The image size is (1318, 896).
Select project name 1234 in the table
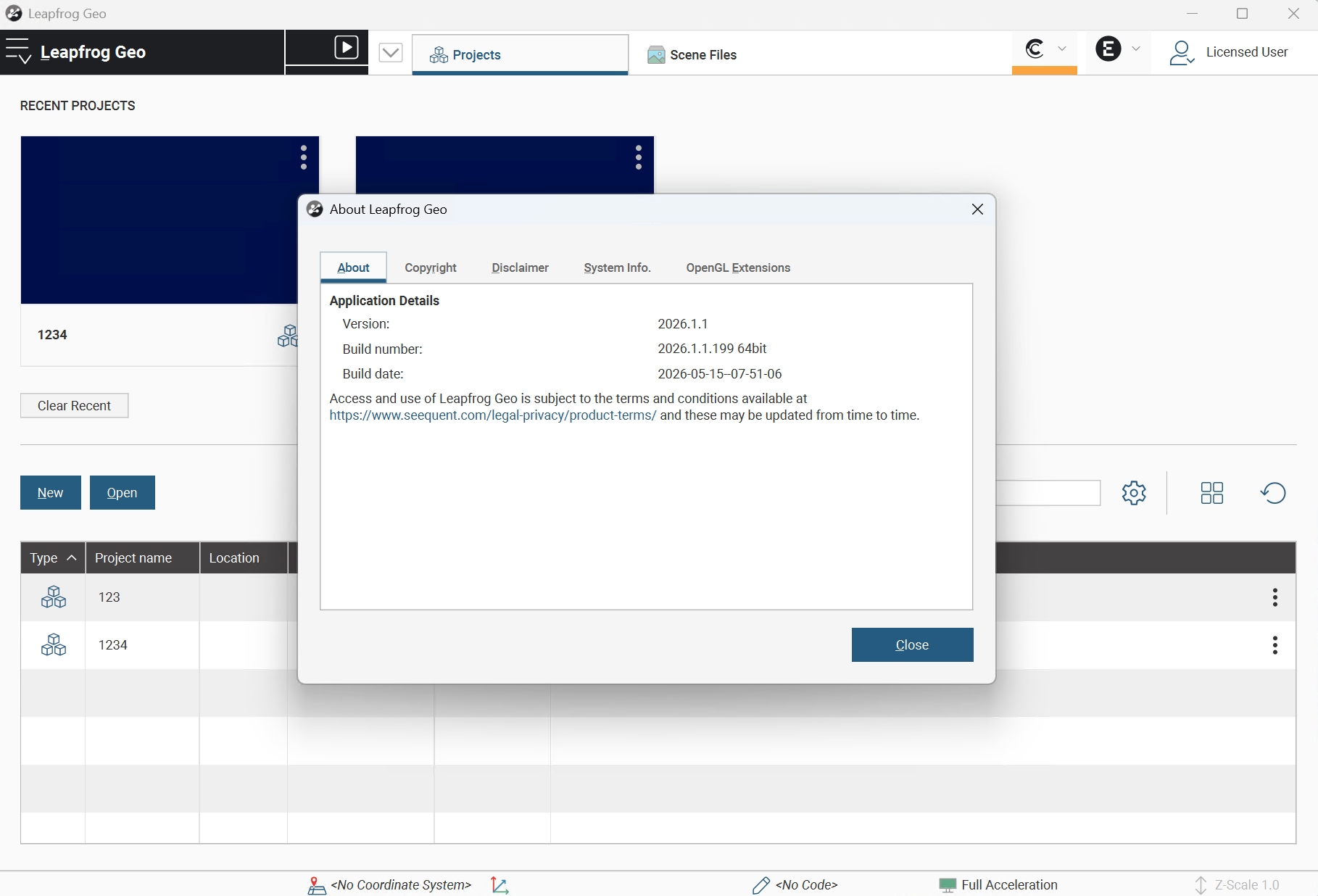[x=113, y=645]
